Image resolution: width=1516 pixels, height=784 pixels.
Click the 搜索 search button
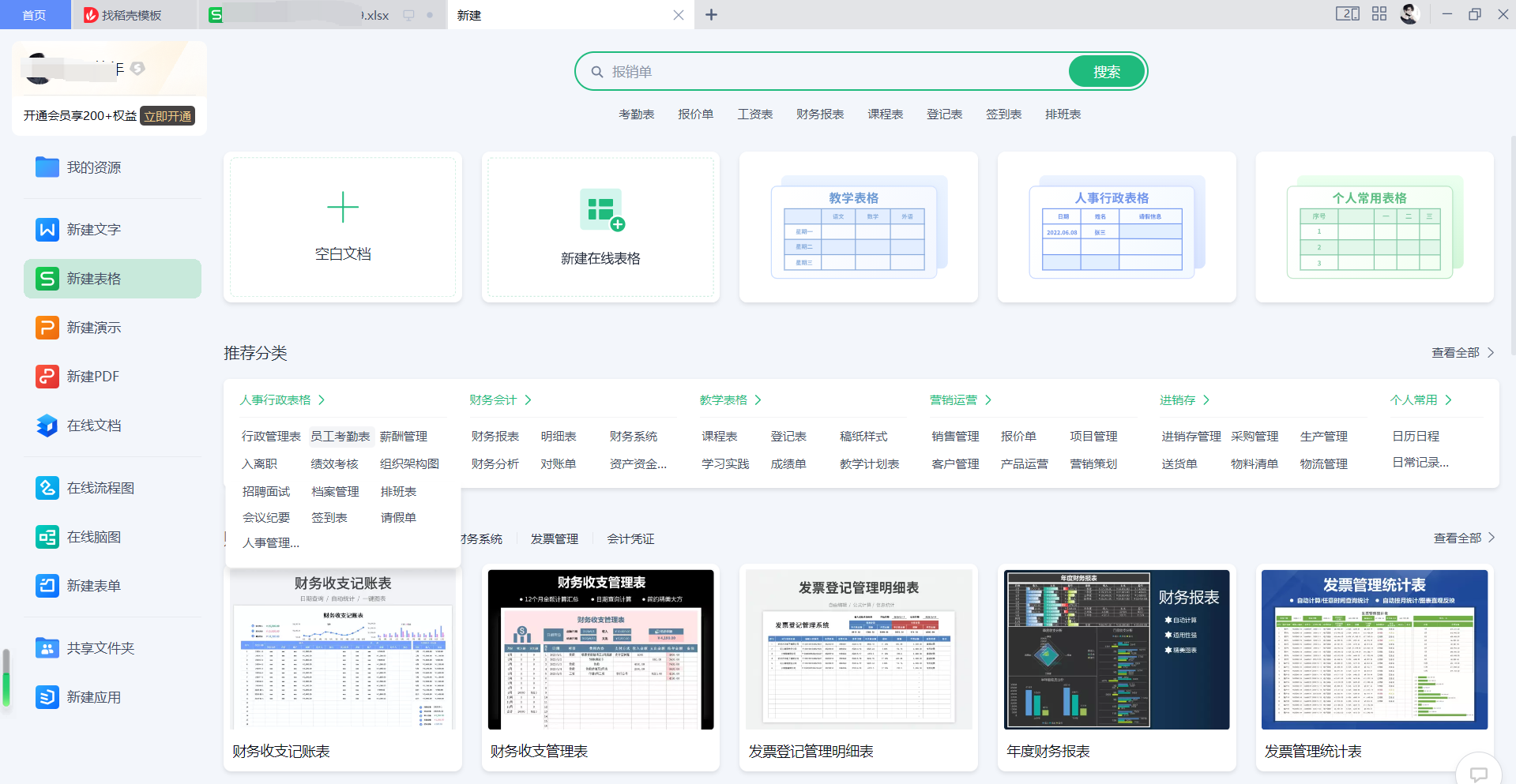pos(1105,71)
